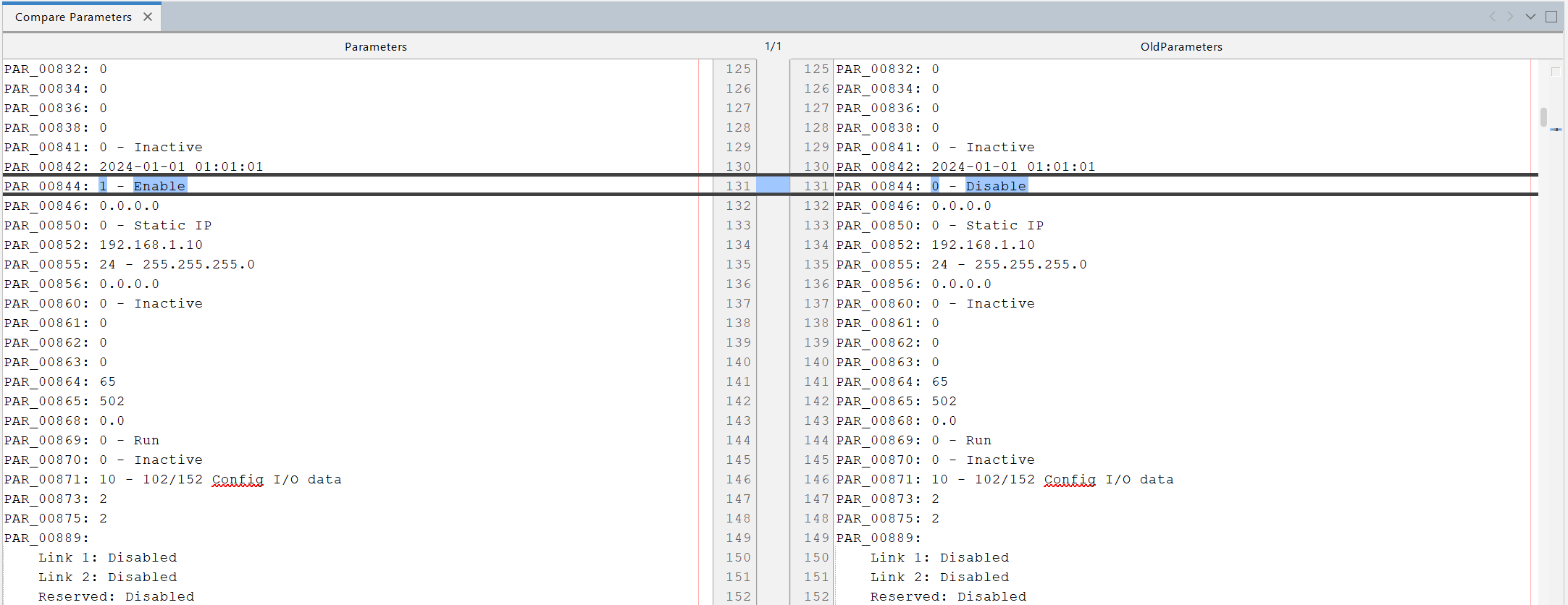Open the editor list dropdown chevron
The height and width of the screenshot is (605, 1568).
(x=1530, y=17)
